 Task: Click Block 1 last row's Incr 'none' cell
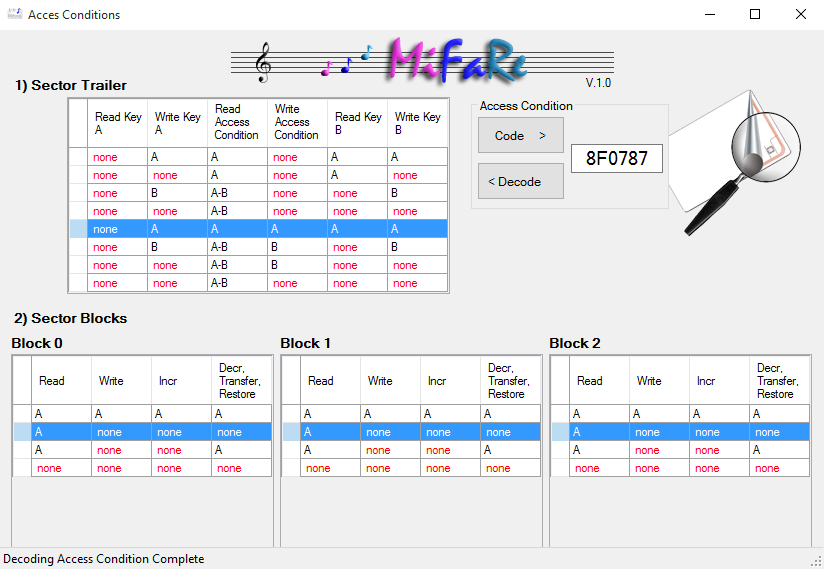[450, 468]
